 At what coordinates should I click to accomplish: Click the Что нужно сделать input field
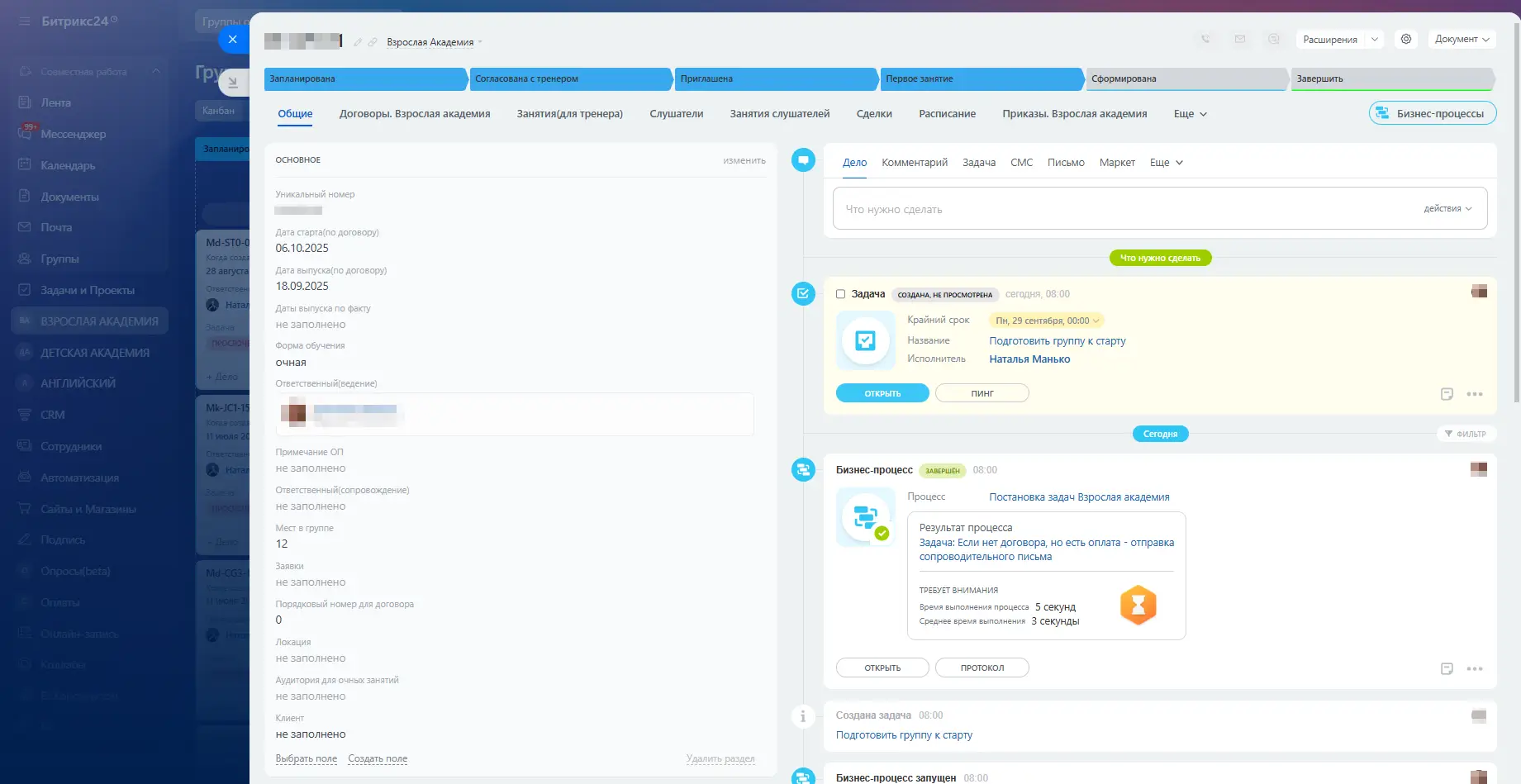coord(1124,209)
